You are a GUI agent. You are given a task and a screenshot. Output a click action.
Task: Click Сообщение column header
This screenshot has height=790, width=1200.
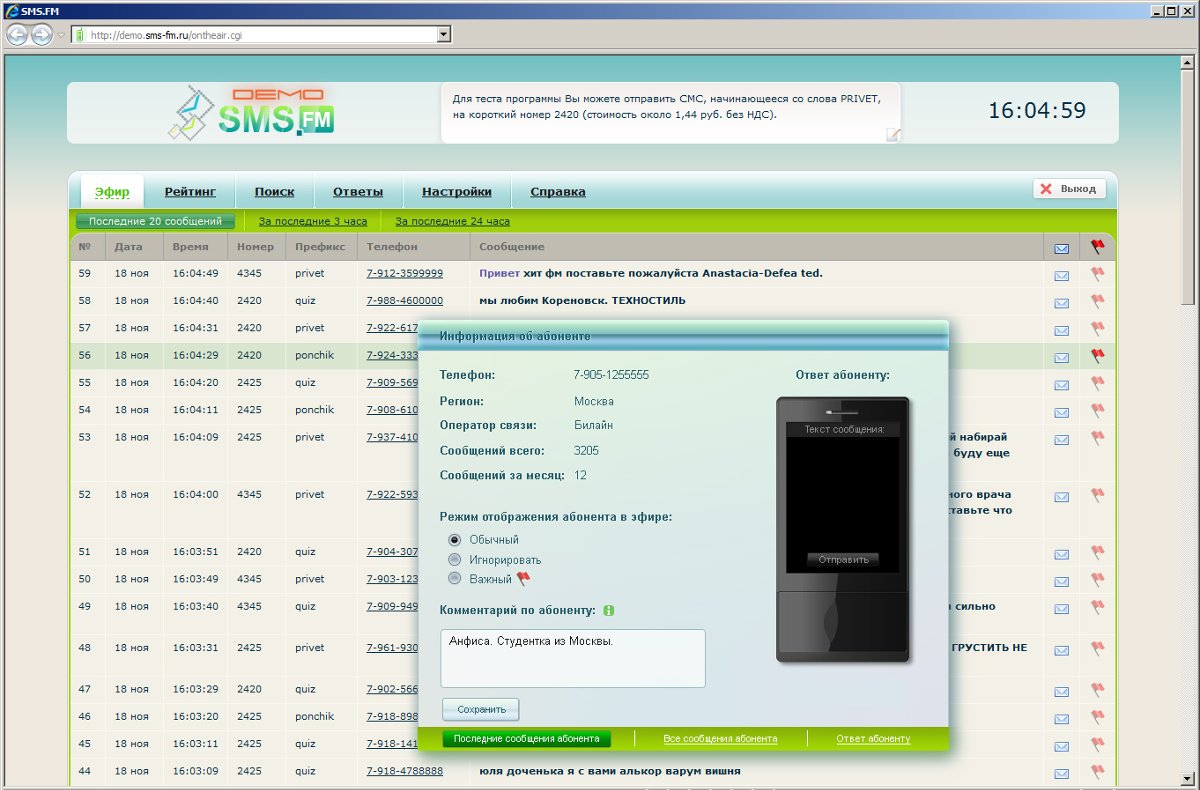(x=512, y=246)
